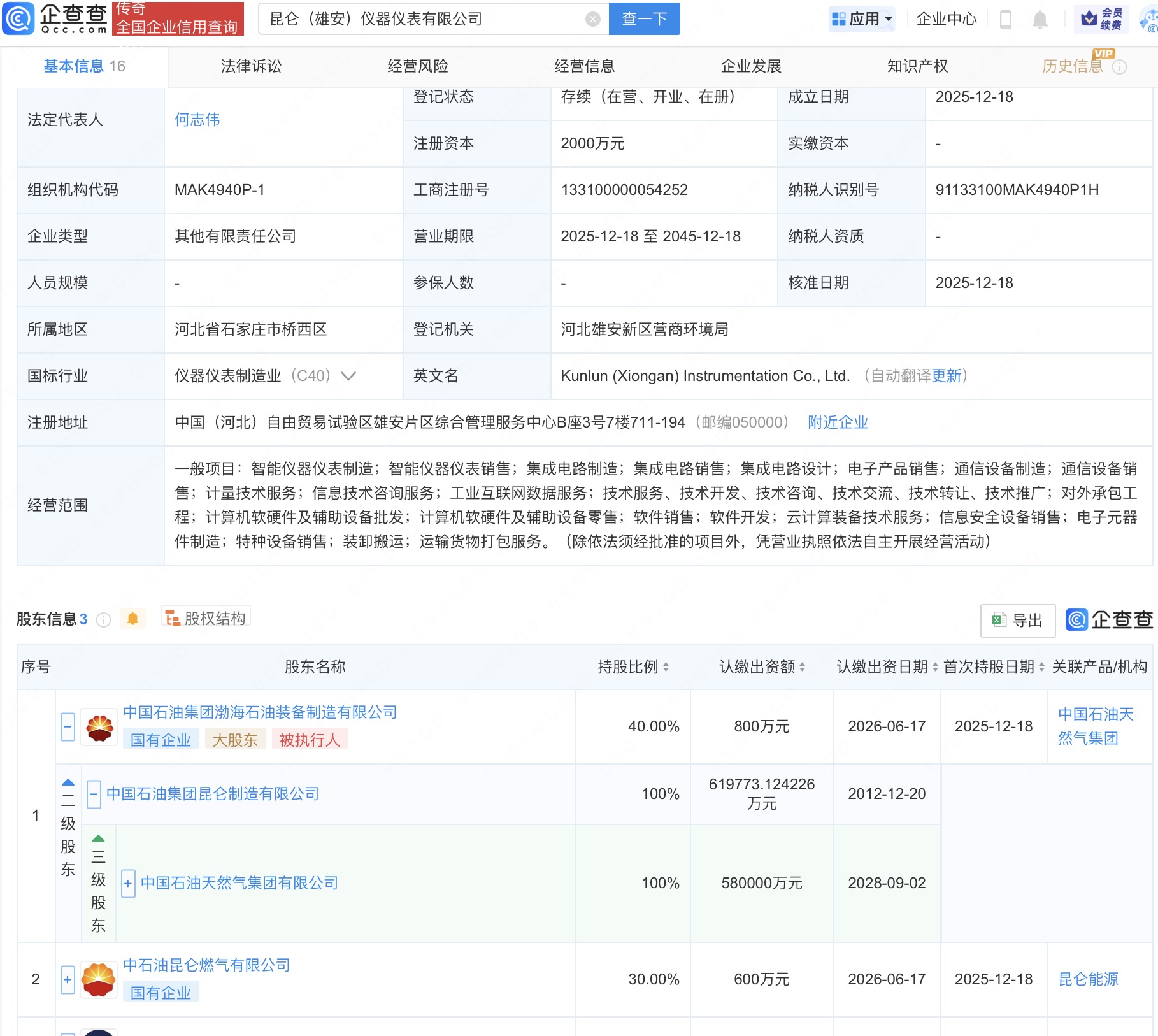This screenshot has width=1158, height=1036.
Task: Click the shareholder info alert bell icon
Action: tap(132, 619)
